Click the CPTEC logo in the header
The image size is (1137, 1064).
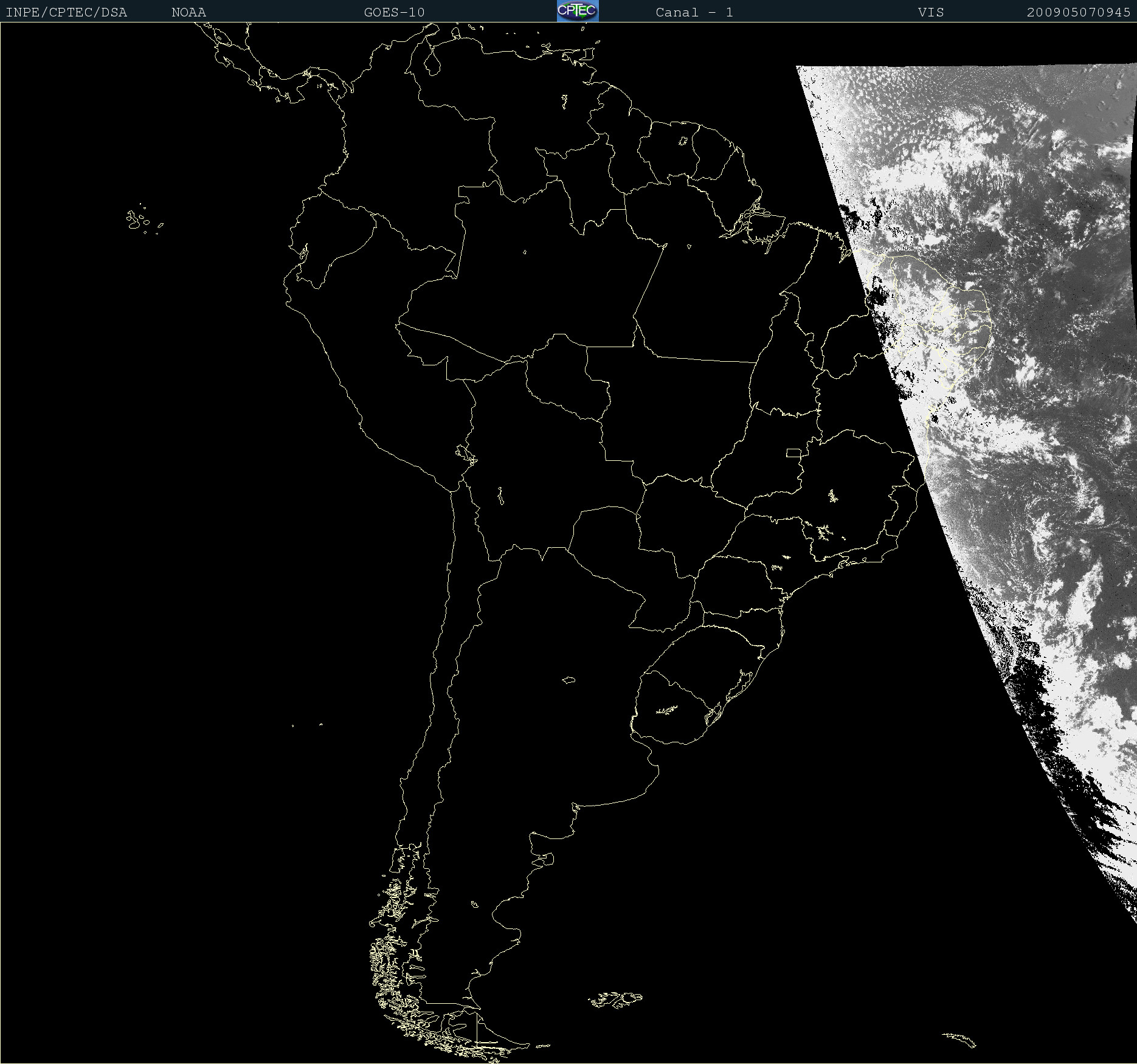(578, 11)
